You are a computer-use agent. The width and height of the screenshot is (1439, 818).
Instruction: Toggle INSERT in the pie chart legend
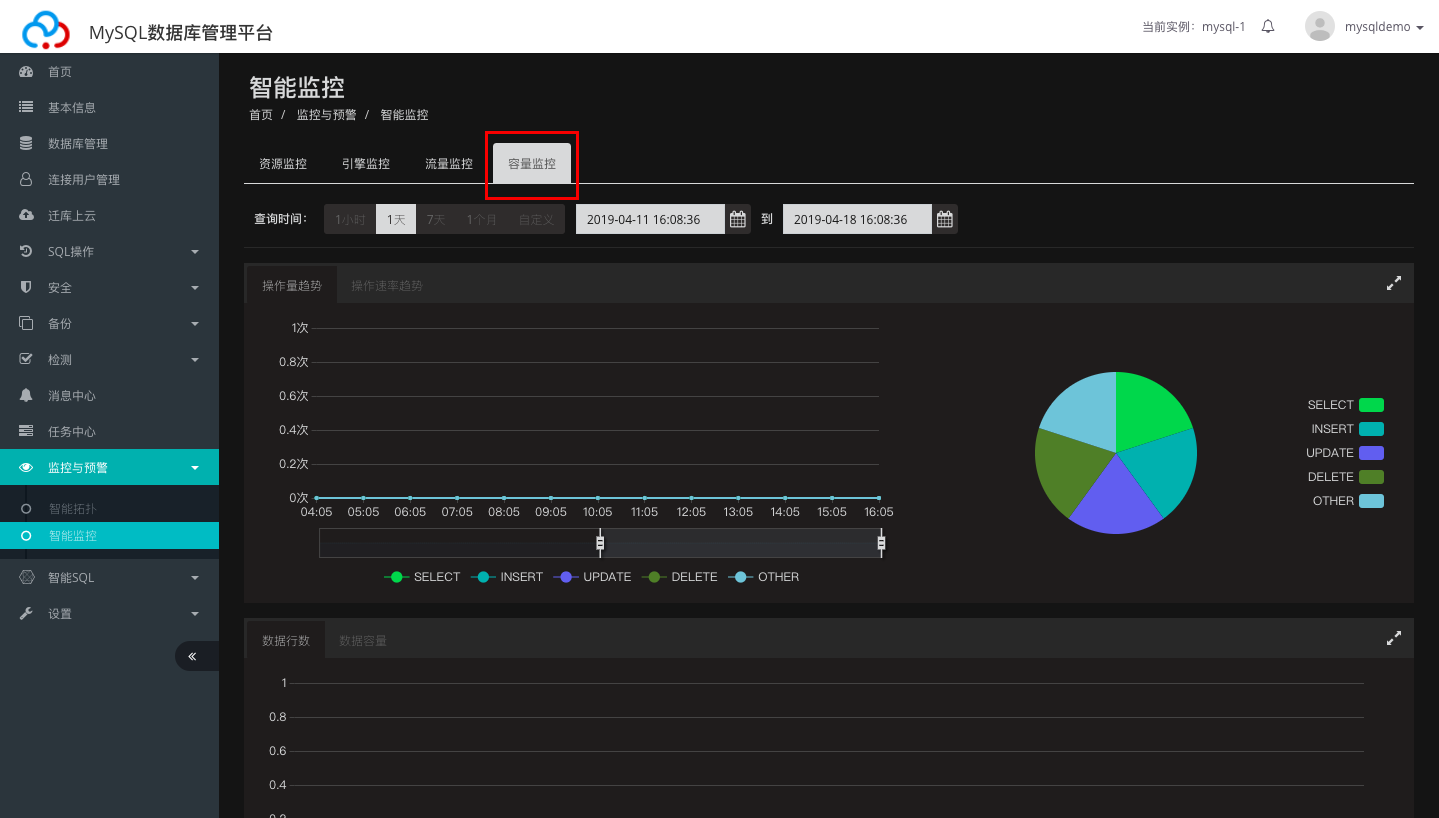[x=1347, y=429]
